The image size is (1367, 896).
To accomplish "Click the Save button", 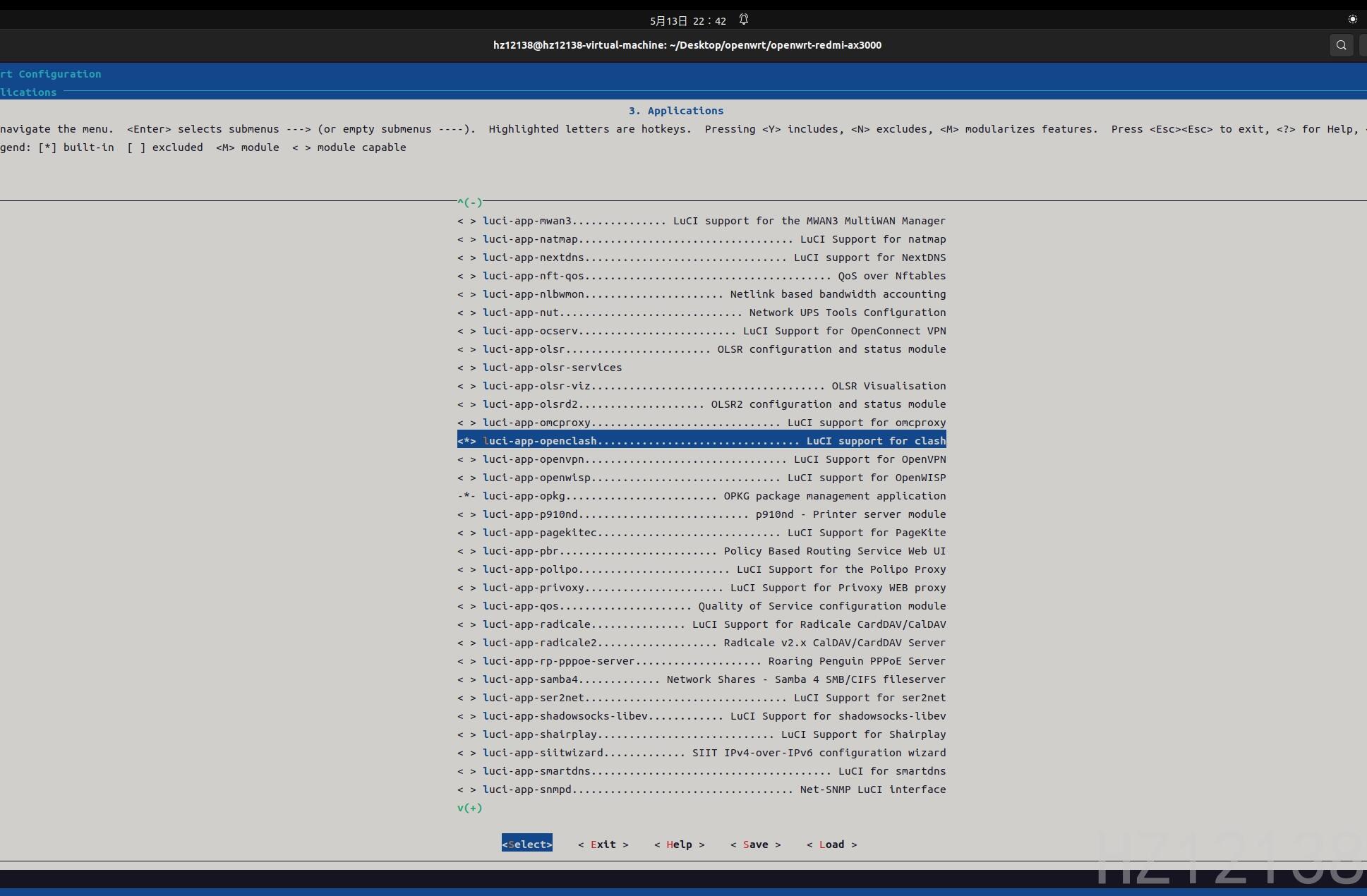I will 756,844.
